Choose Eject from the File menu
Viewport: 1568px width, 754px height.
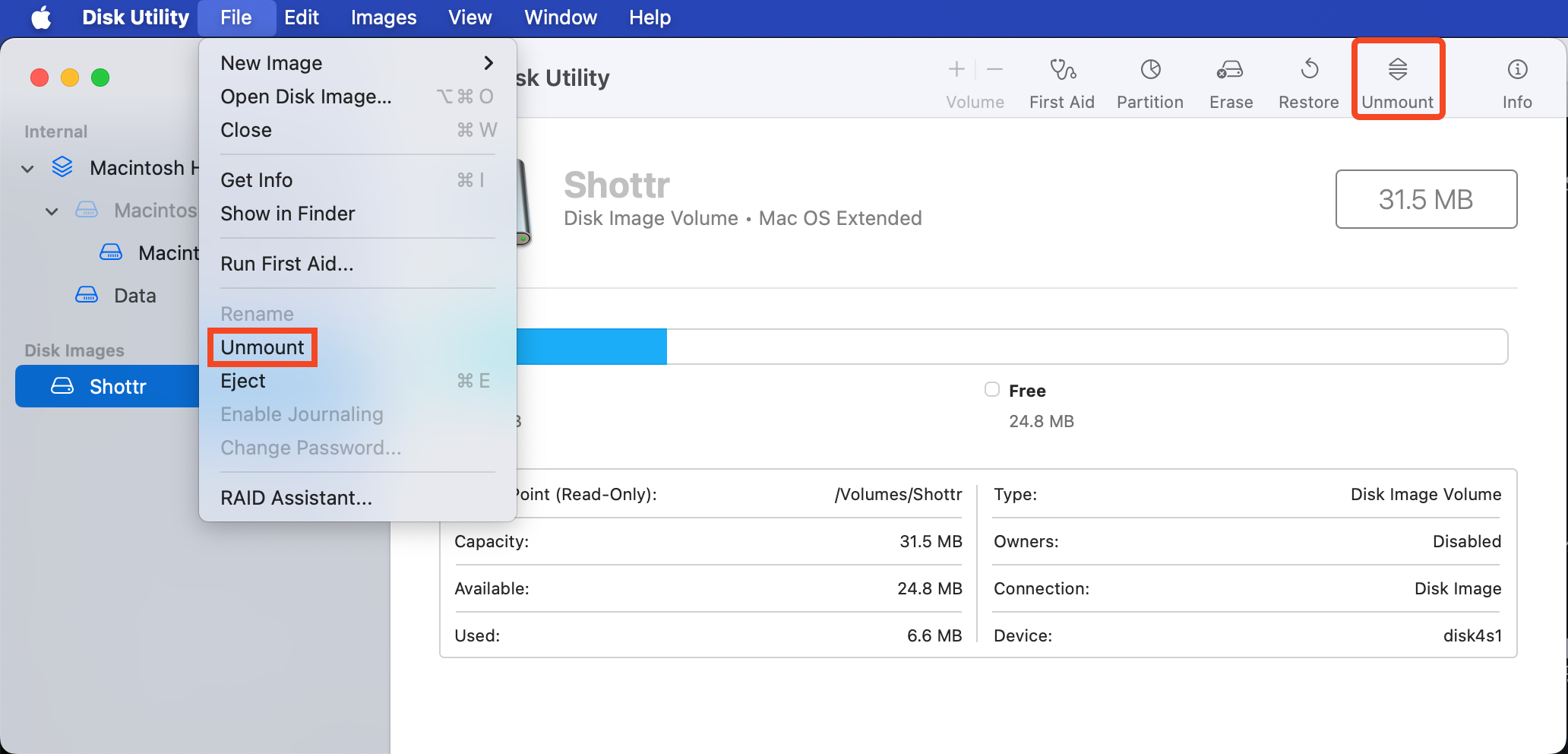(357, 381)
